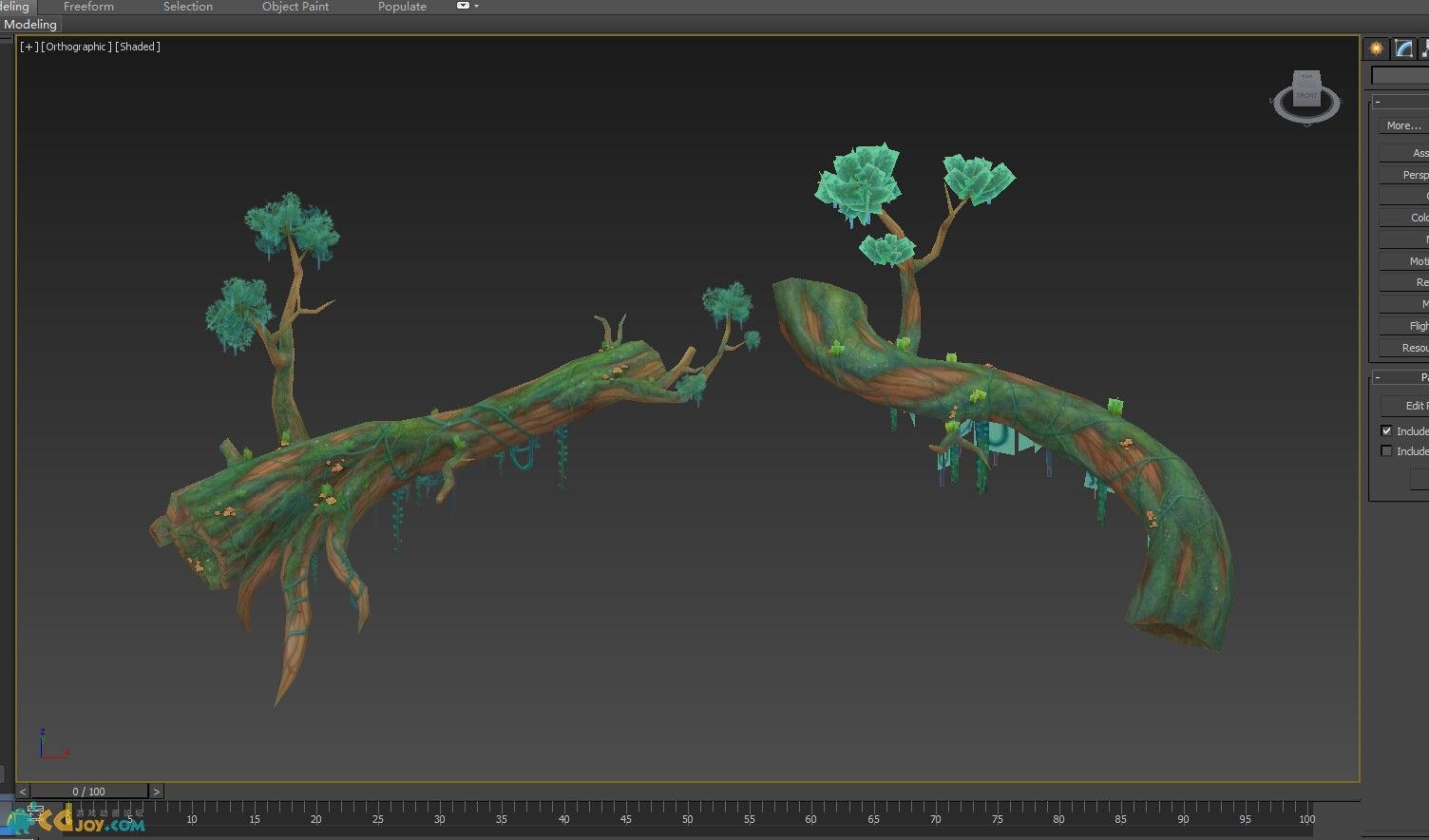Select the Modeling ribbon tab at top

click(16, 7)
